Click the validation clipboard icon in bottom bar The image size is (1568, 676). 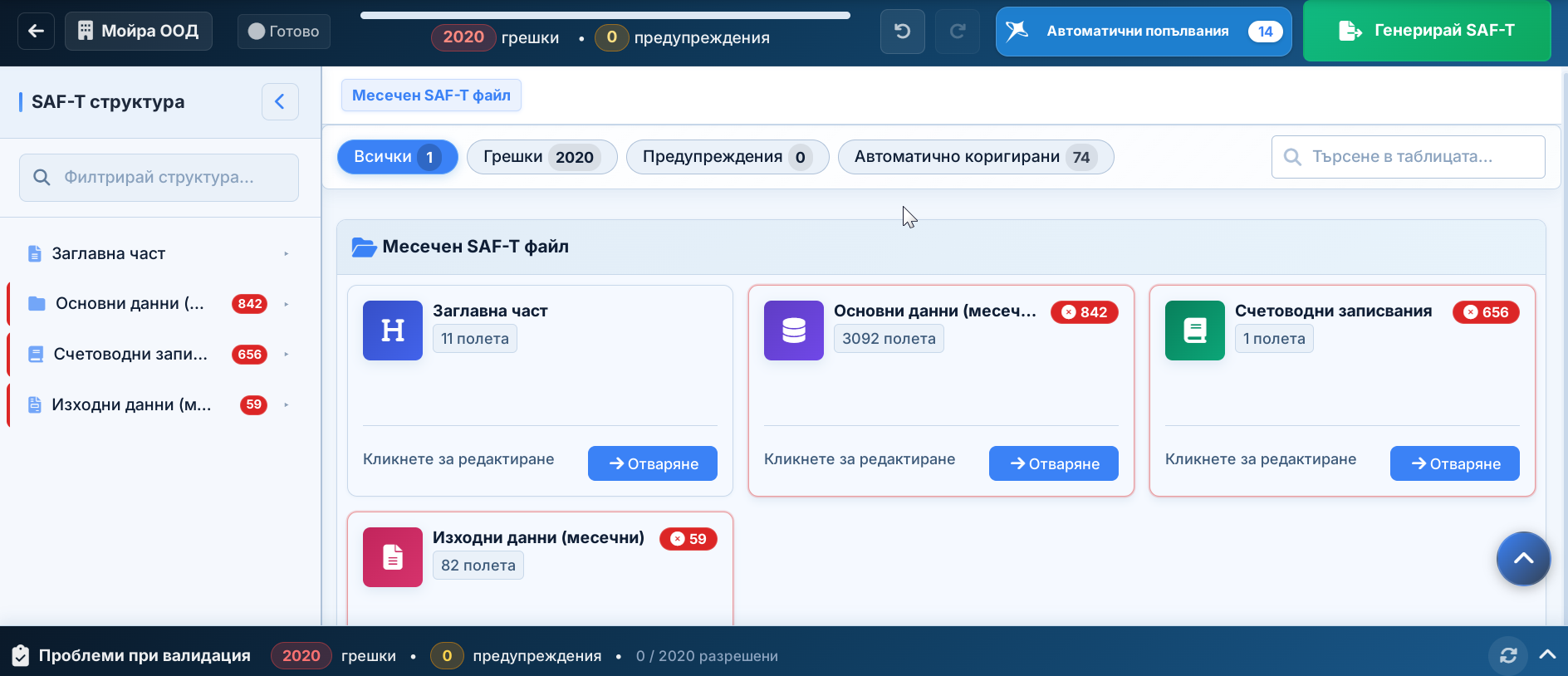click(x=21, y=656)
